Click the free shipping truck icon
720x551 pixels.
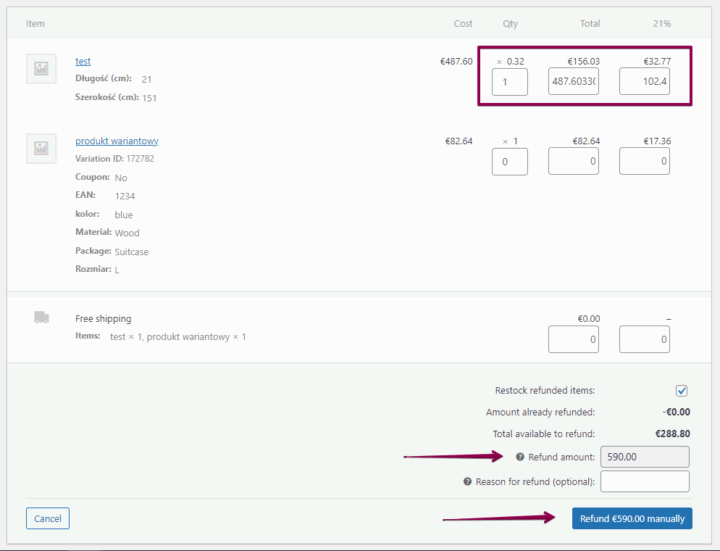41,318
